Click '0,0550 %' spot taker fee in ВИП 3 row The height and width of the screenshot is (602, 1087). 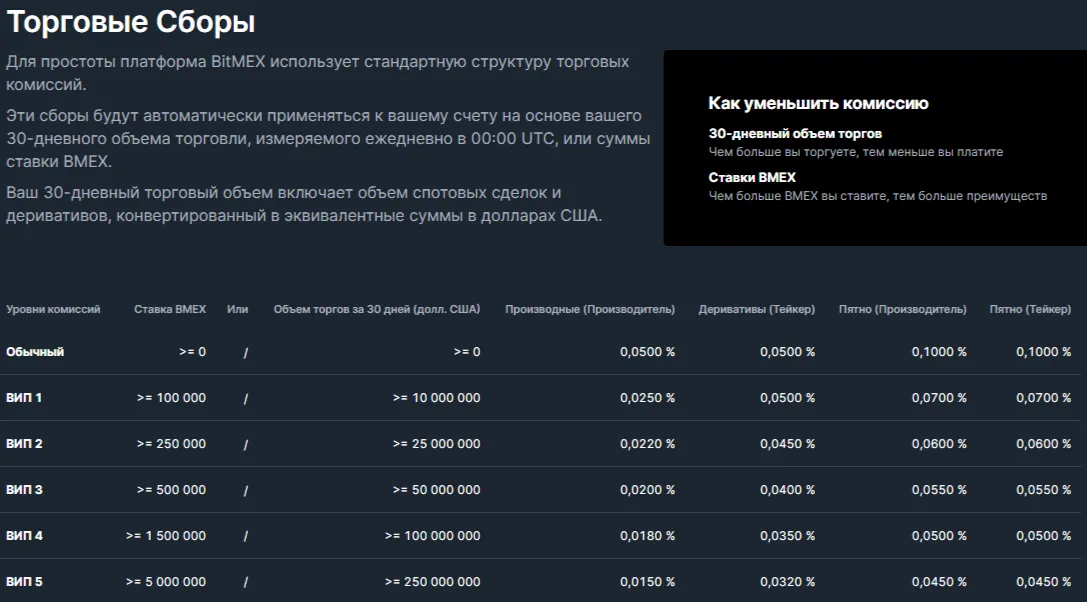1044,490
